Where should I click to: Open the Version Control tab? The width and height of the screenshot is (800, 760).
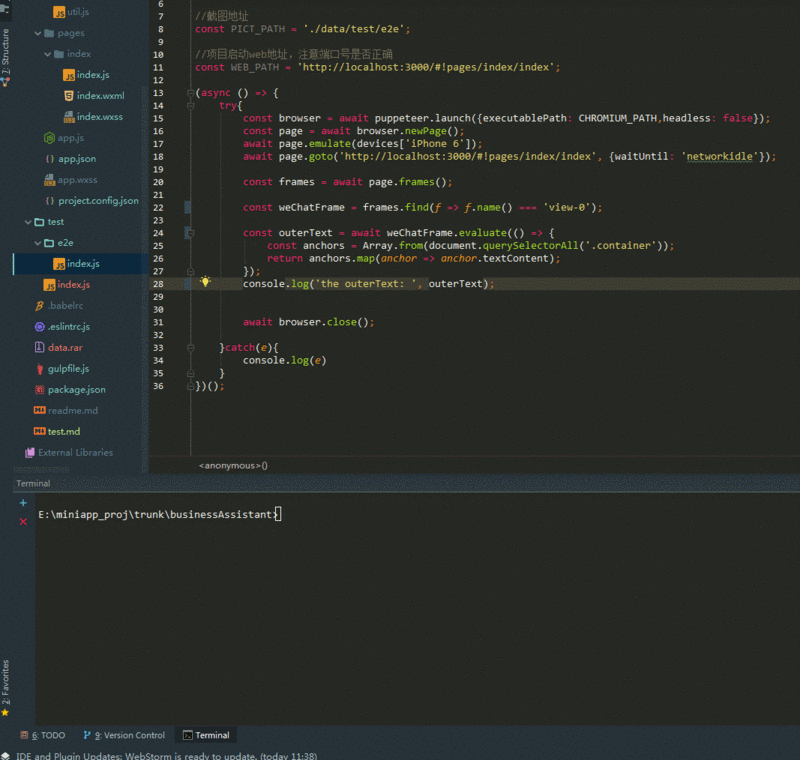tap(123, 735)
